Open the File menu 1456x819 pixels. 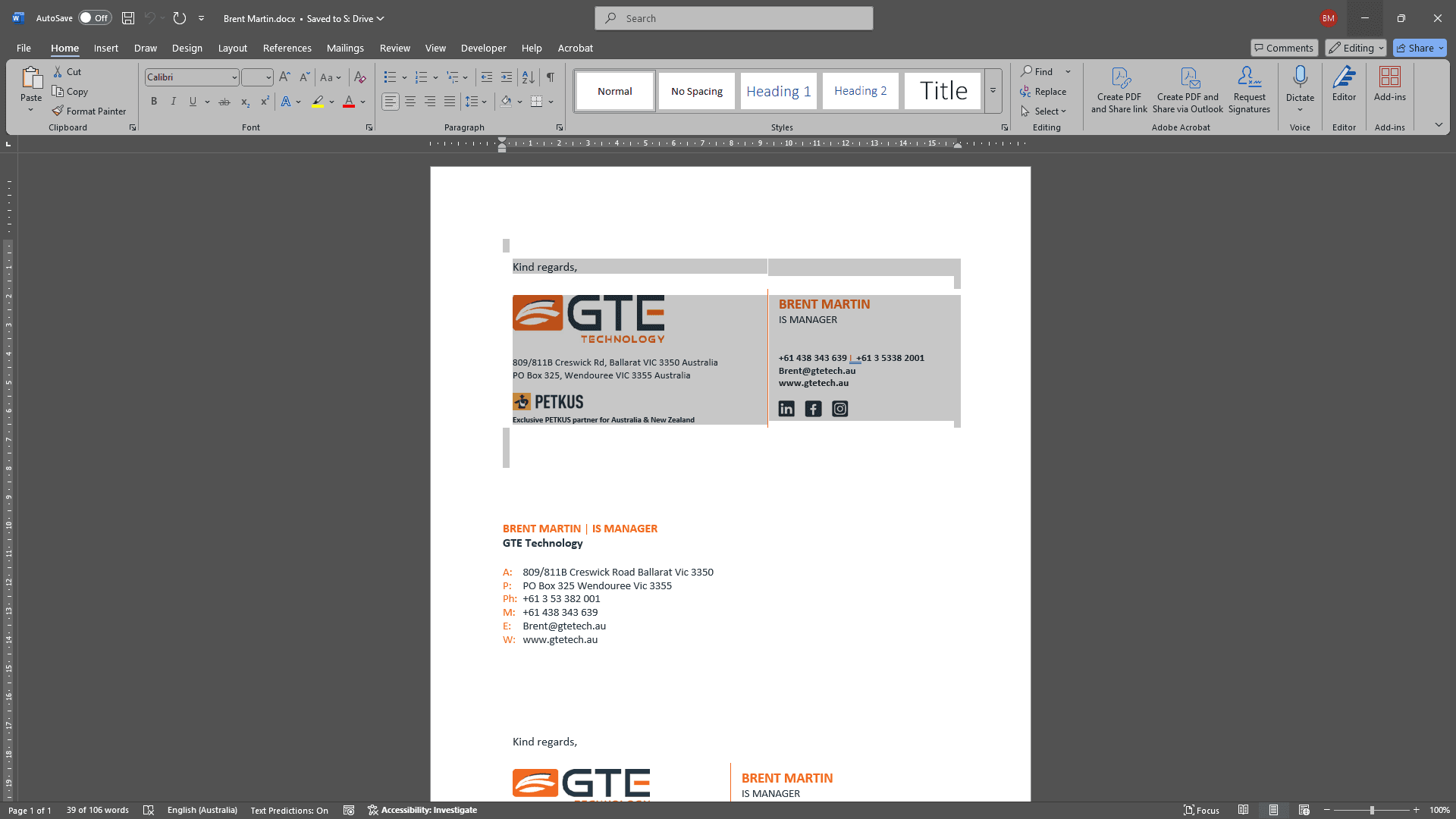pyautogui.click(x=24, y=48)
